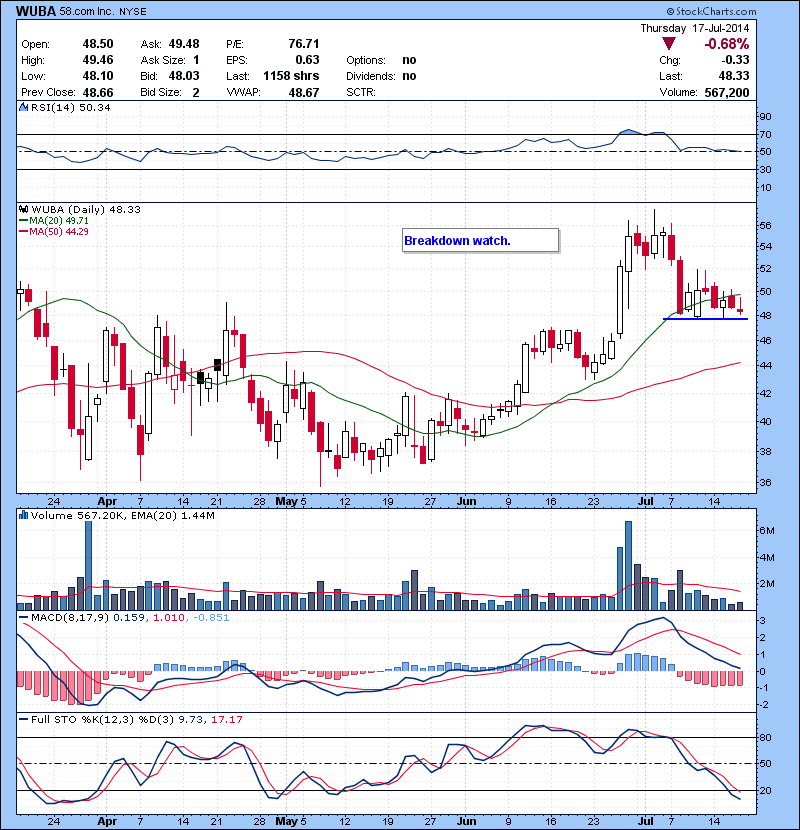
Task: Click the EPS value 0.63
Action: coord(308,60)
